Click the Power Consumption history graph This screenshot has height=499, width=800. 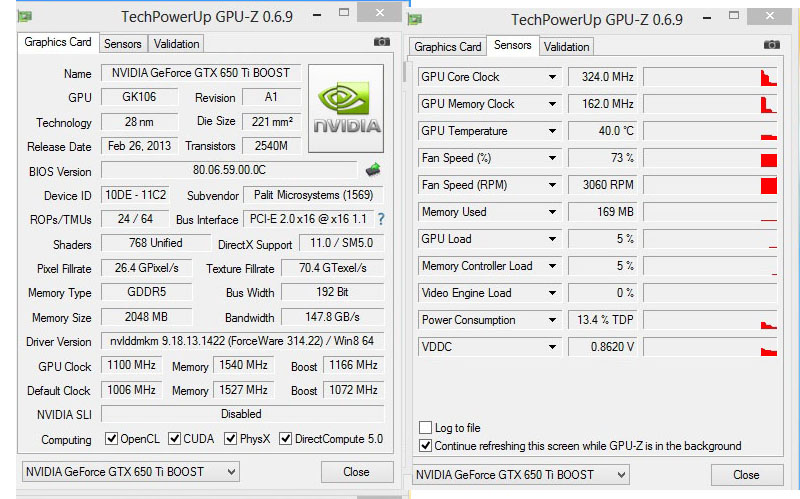(710, 320)
